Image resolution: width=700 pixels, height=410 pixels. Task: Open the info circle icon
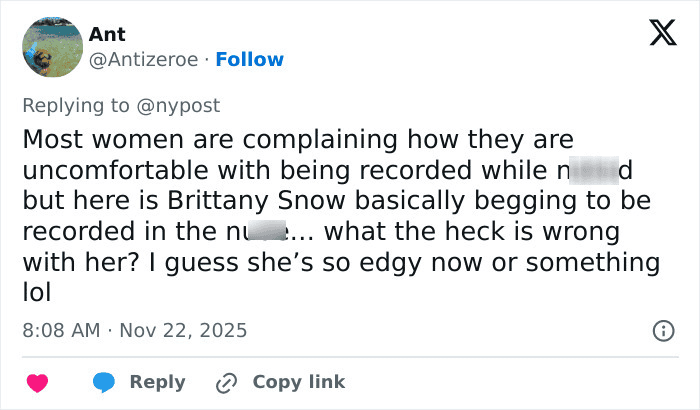[x=662, y=330]
